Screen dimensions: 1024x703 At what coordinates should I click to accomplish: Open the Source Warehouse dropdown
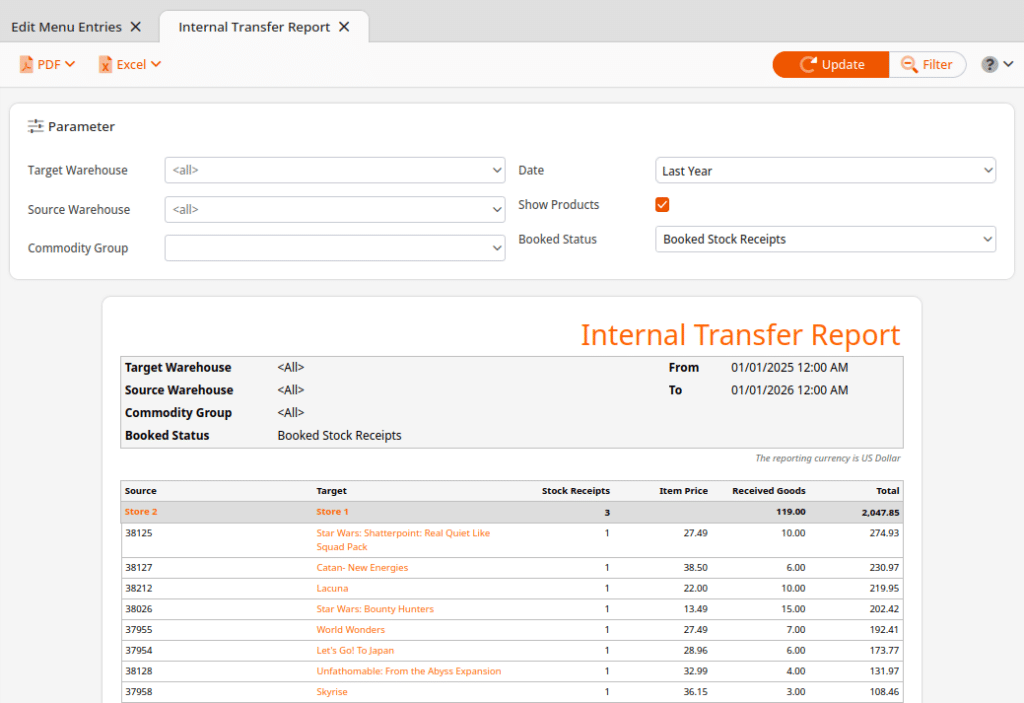[x=334, y=209]
